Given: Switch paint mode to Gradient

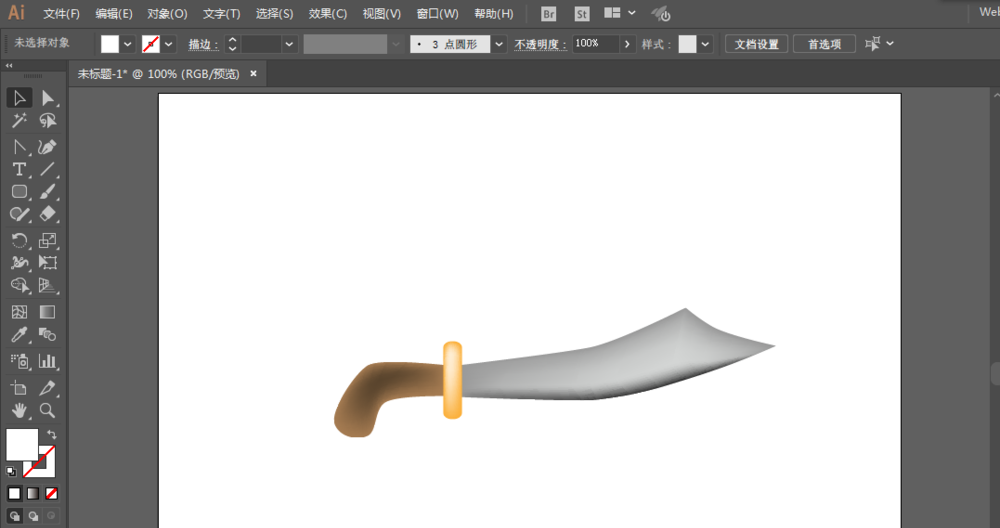Looking at the screenshot, I should (33, 493).
